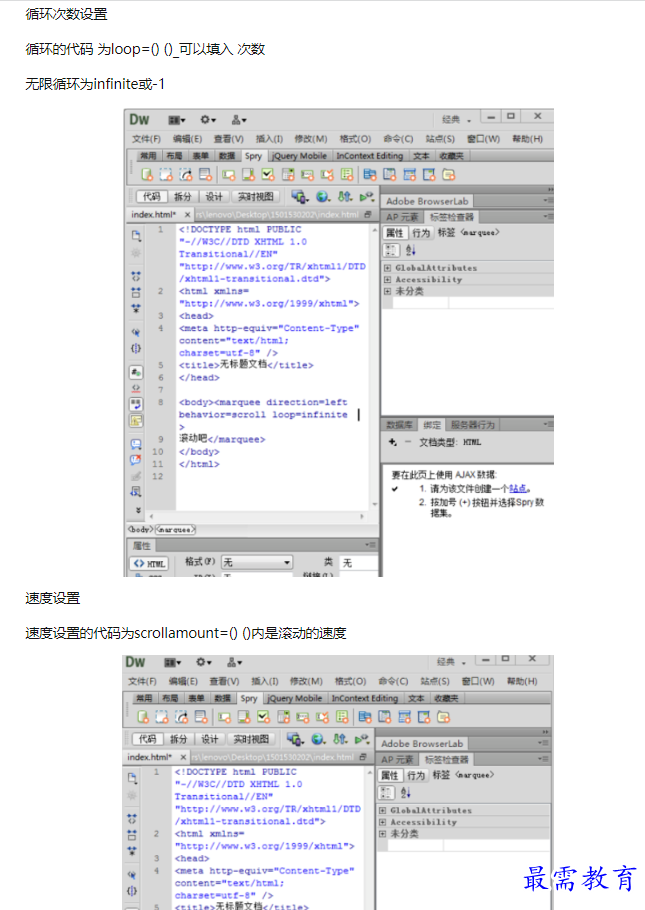Click upper code editor vertical scrollbar down arrow
Viewport: 645px width, 910px height.
(374, 504)
